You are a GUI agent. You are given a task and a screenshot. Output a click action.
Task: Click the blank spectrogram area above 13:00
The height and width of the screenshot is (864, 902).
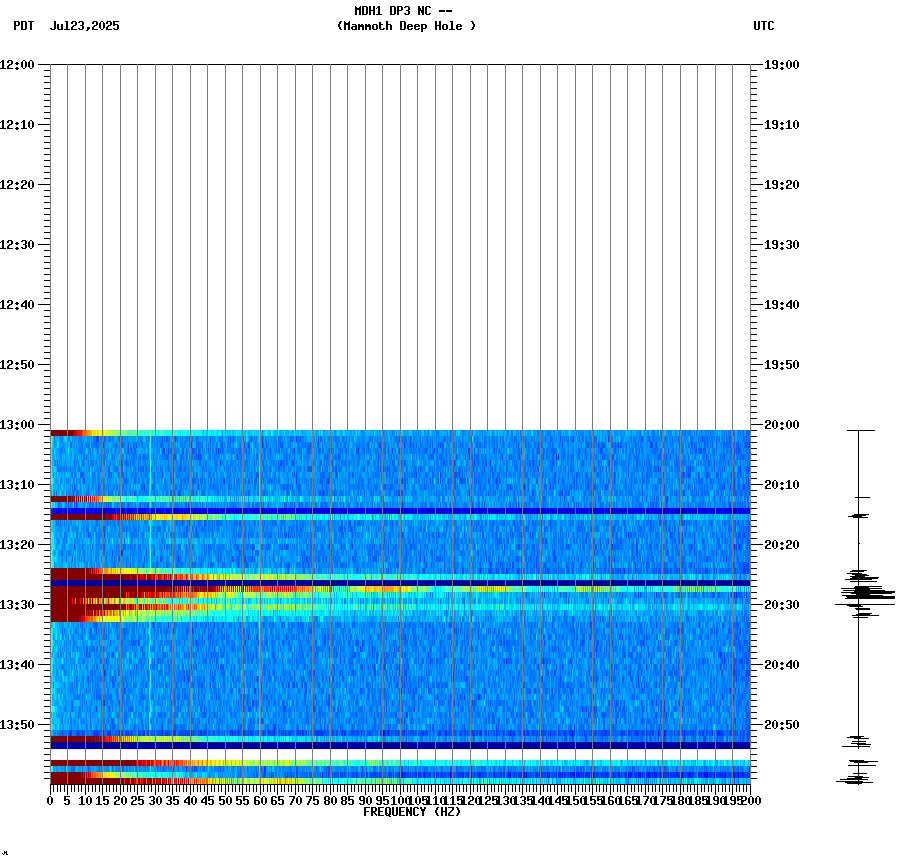coord(400,240)
